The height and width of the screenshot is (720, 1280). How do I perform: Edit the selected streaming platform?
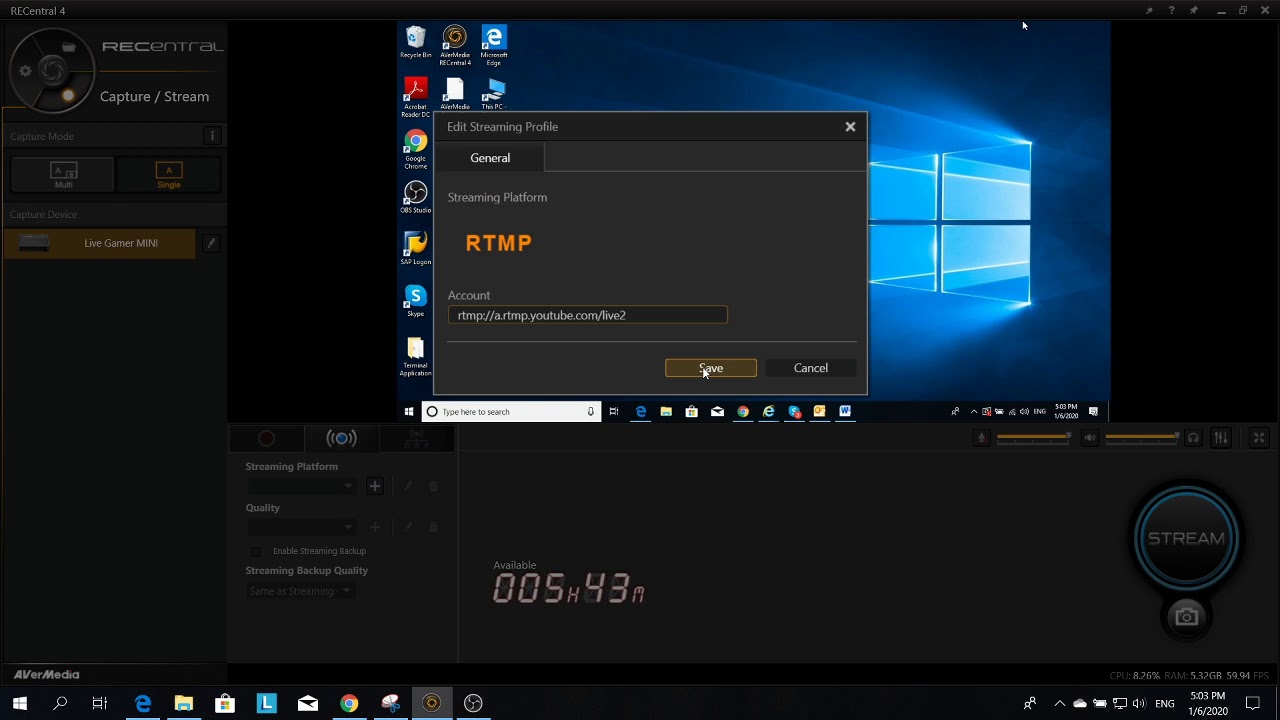[408, 486]
